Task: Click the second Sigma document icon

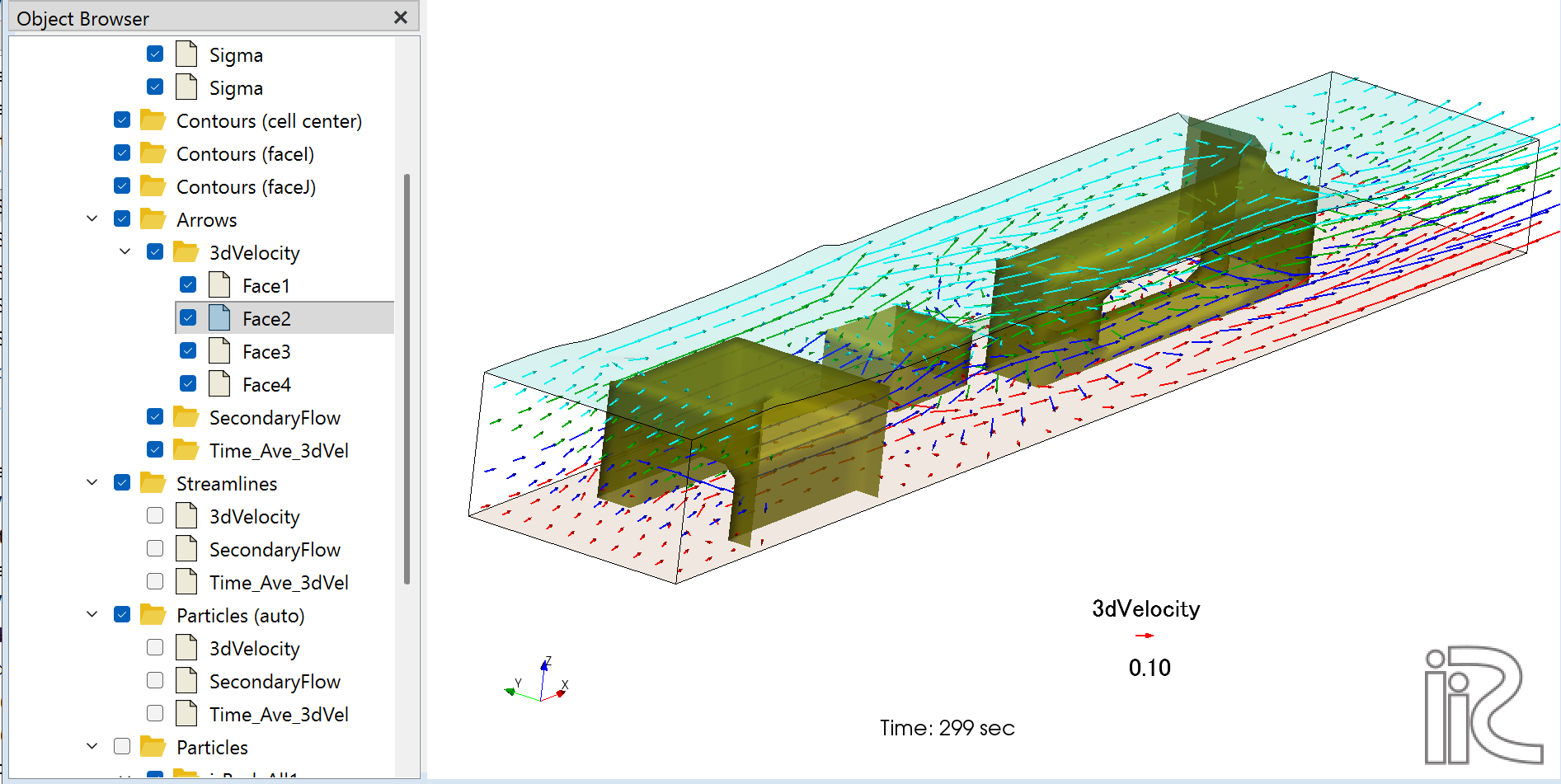Action: pyautogui.click(x=186, y=87)
